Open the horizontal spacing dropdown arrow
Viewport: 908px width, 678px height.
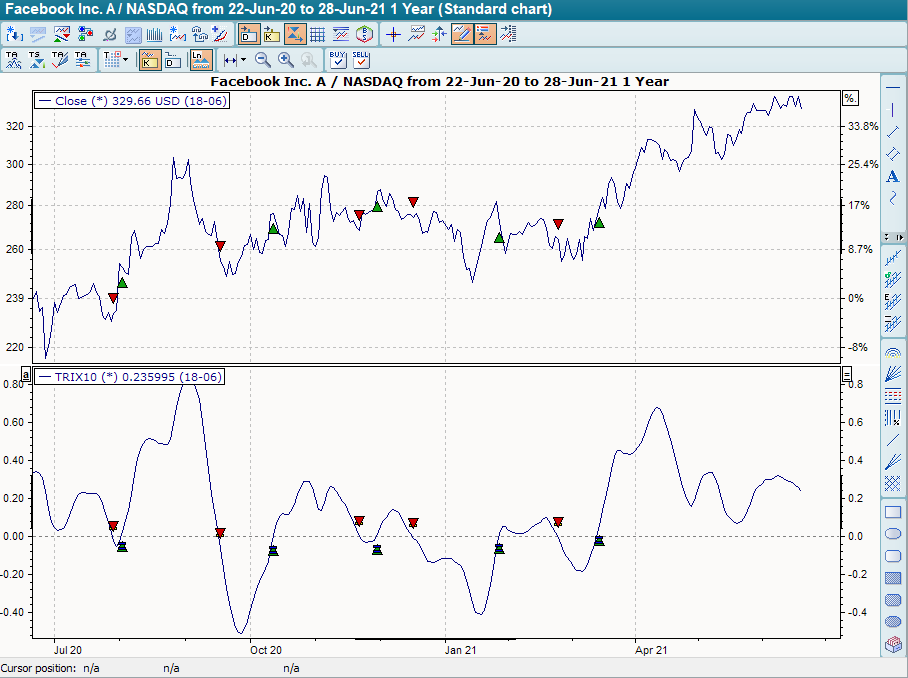tap(241, 60)
